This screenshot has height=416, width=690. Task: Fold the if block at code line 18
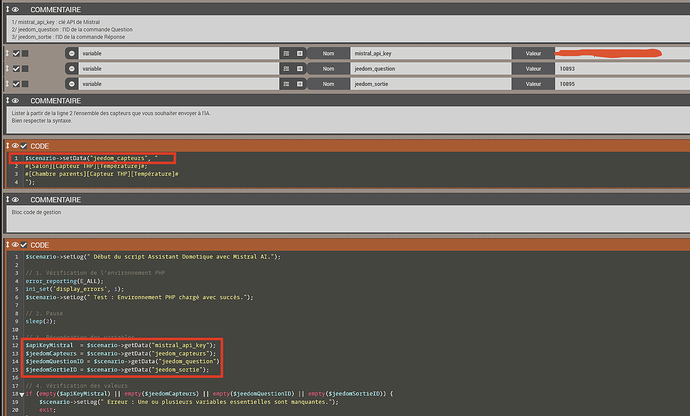coord(22,394)
